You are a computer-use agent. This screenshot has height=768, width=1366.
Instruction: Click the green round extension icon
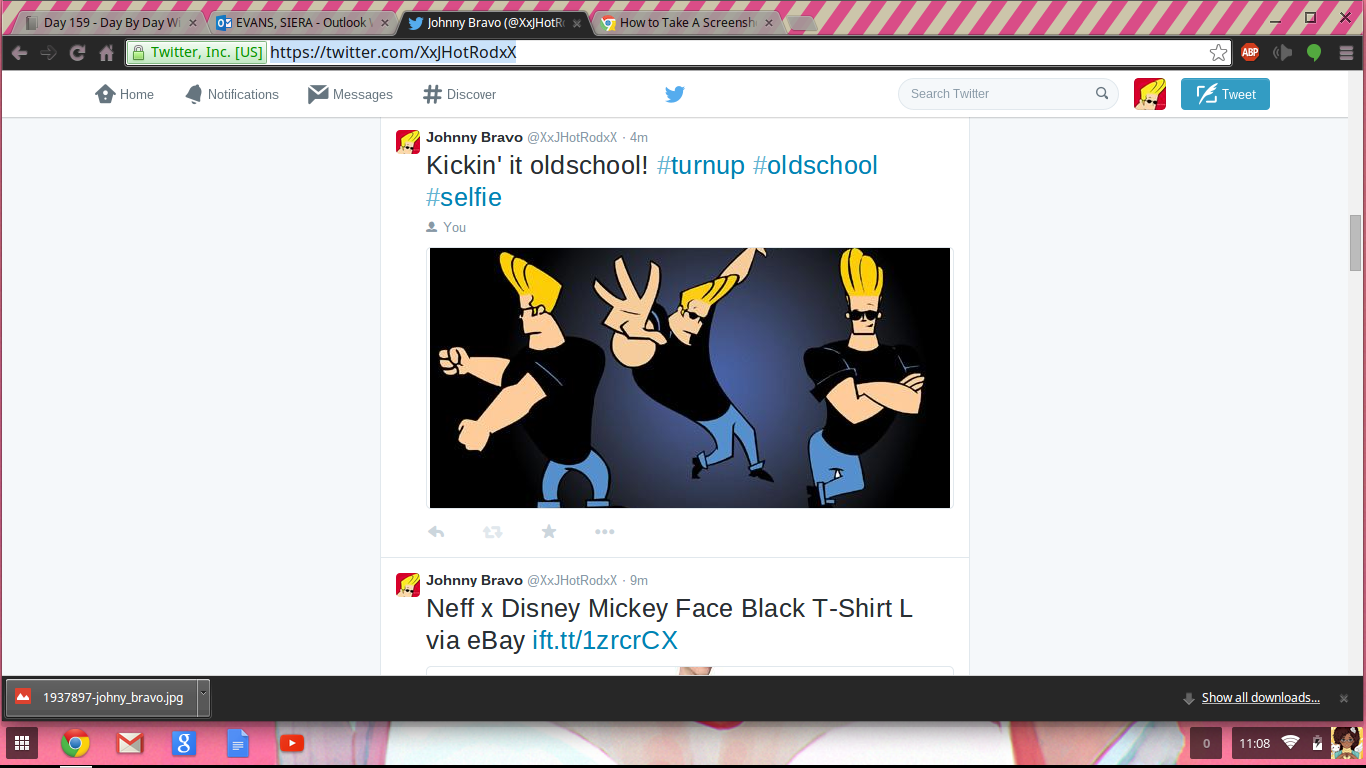tap(1314, 53)
